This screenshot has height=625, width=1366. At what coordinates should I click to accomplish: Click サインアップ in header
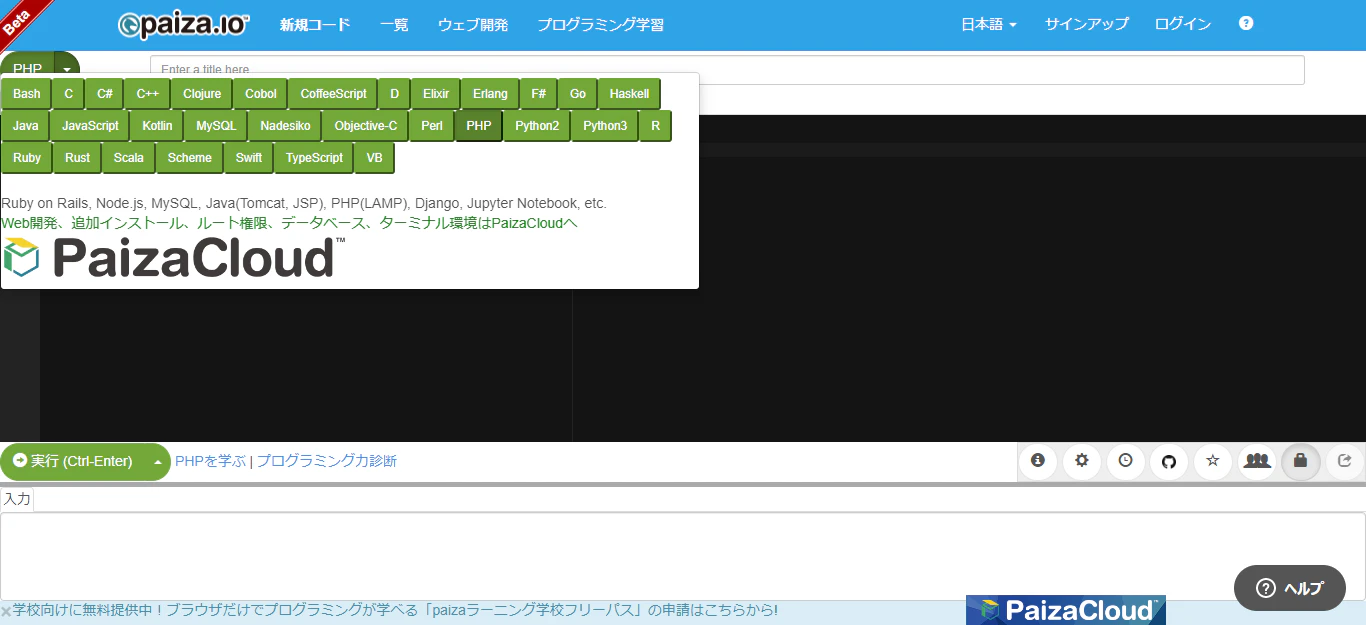[x=1087, y=25]
